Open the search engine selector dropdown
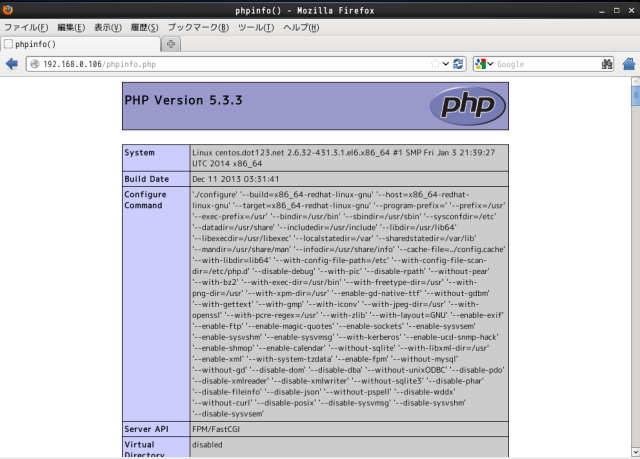 coord(490,64)
